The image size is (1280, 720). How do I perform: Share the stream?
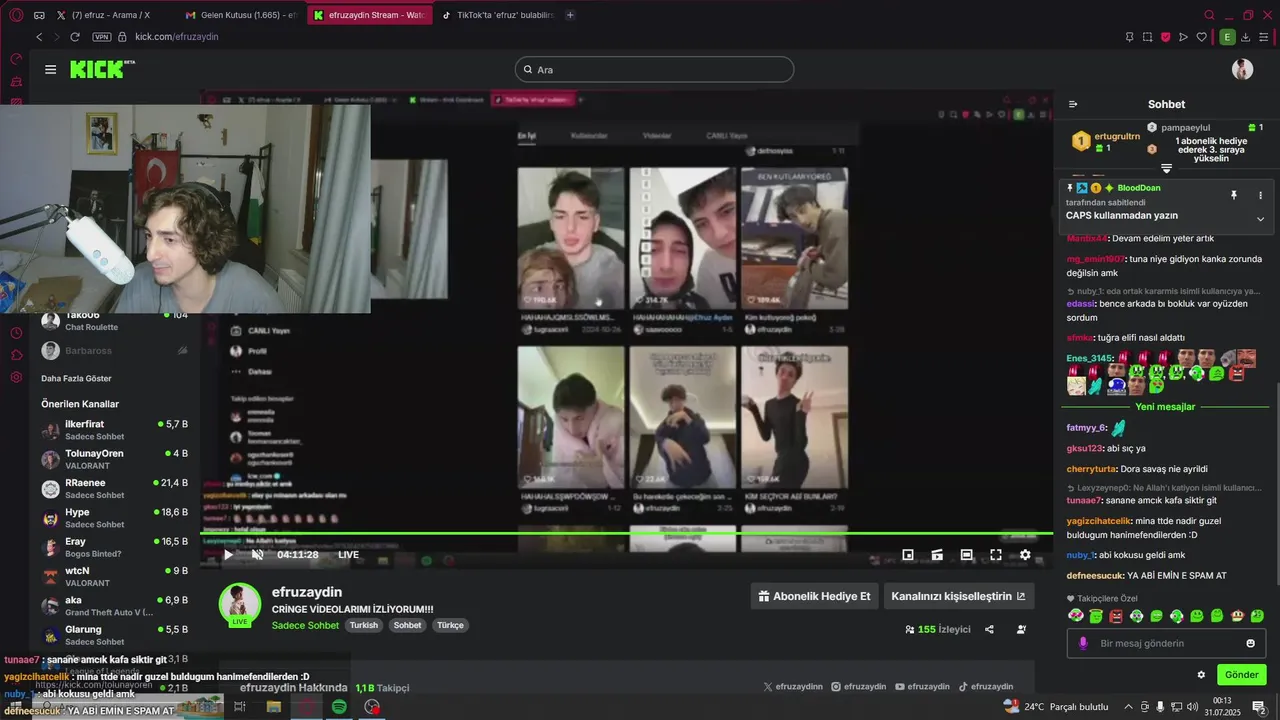[989, 630]
